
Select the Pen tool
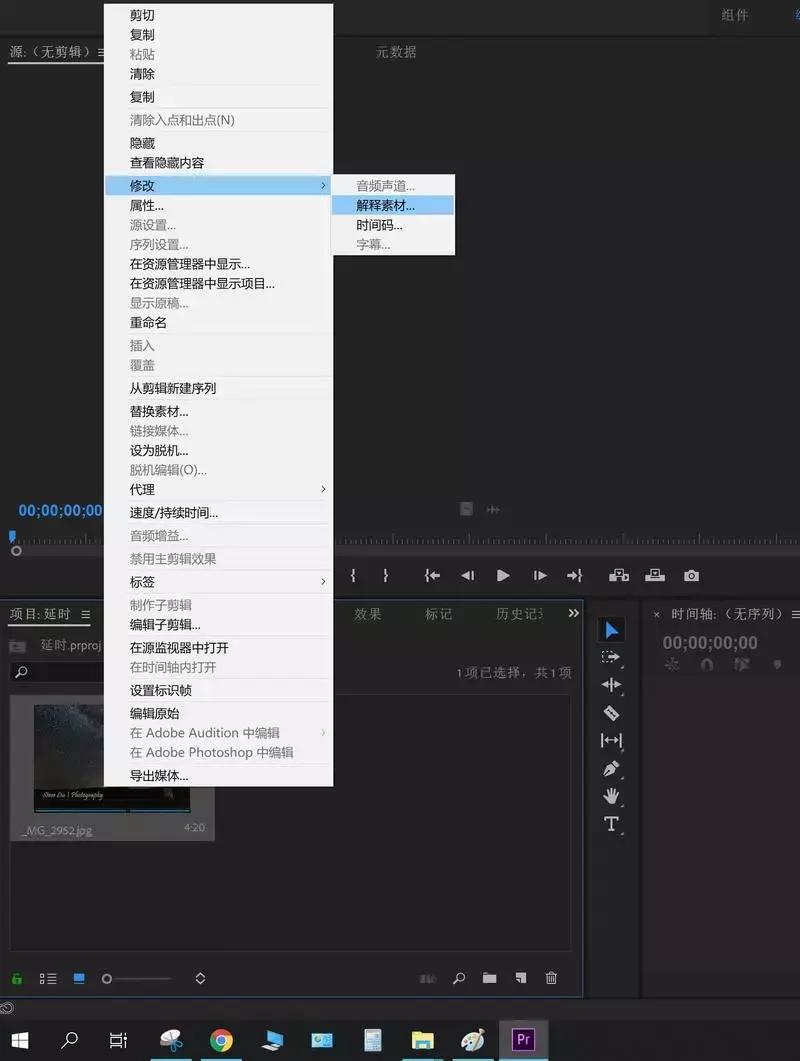pos(611,768)
